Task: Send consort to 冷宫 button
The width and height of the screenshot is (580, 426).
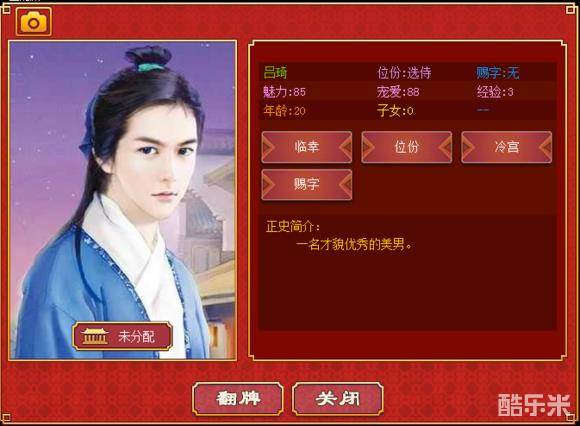Action: tap(506, 147)
